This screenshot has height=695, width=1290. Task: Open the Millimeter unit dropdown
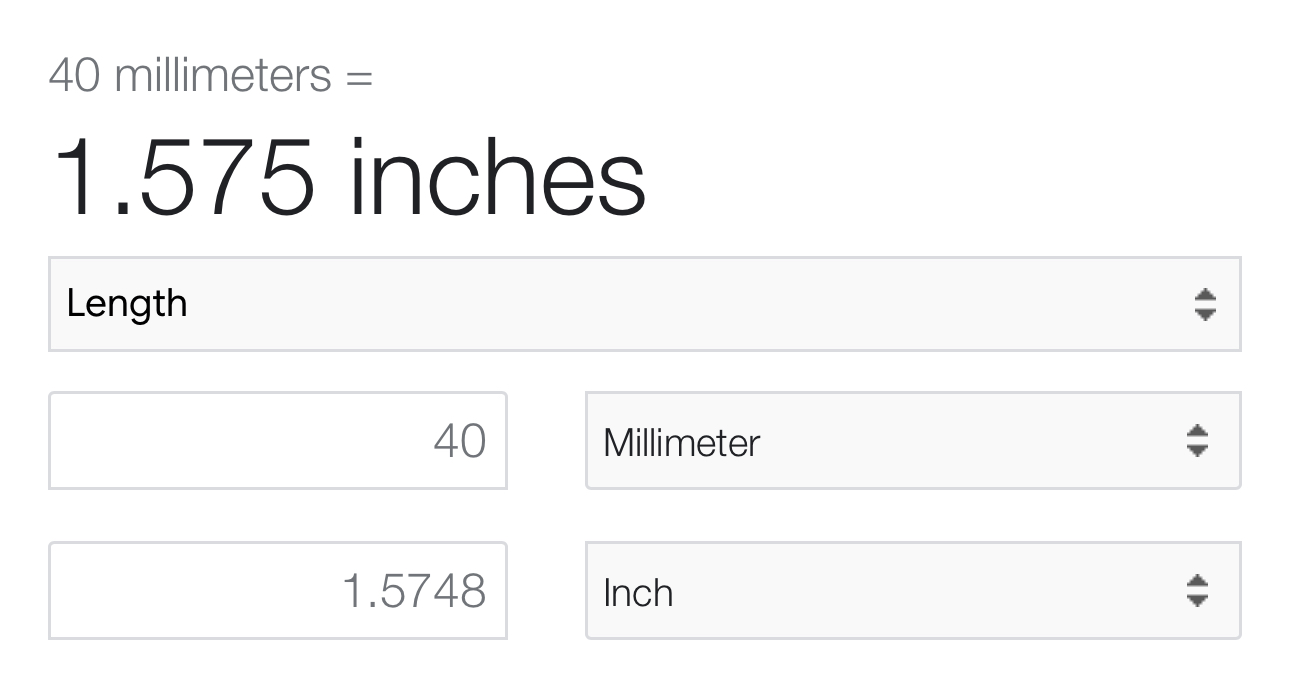click(913, 441)
